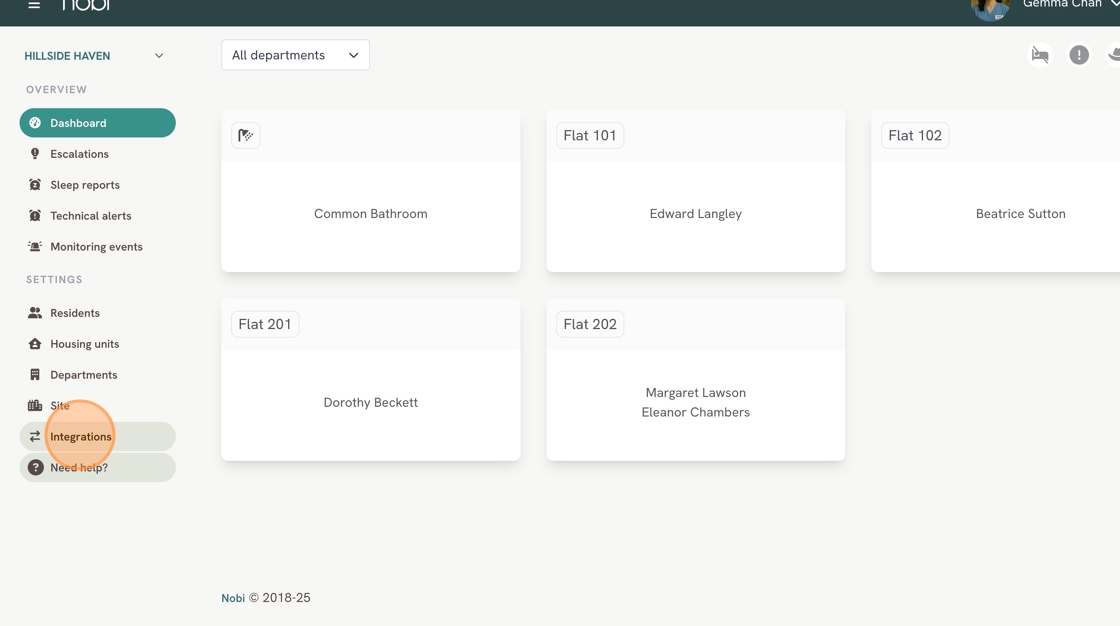Click the Sleep reports alarm icon
Viewport: 1120px width, 626px height.
(x=35, y=185)
